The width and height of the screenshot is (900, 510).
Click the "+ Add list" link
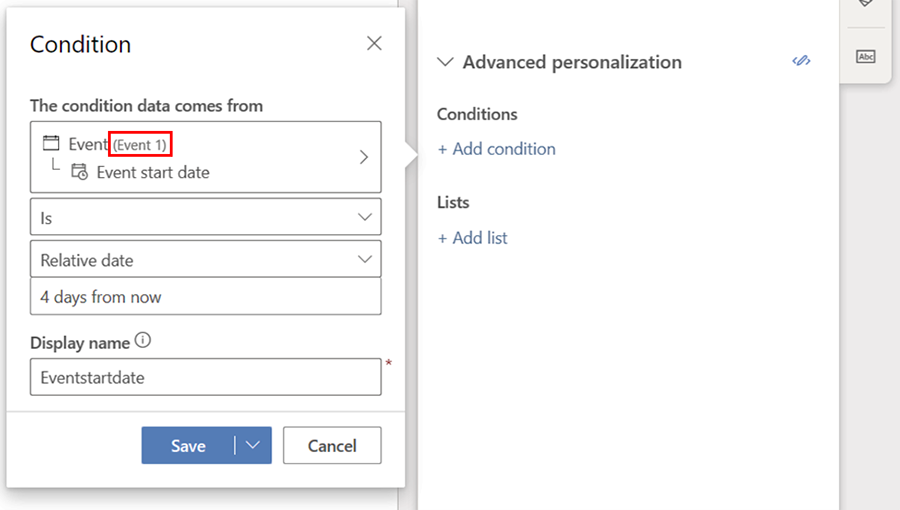pos(472,238)
